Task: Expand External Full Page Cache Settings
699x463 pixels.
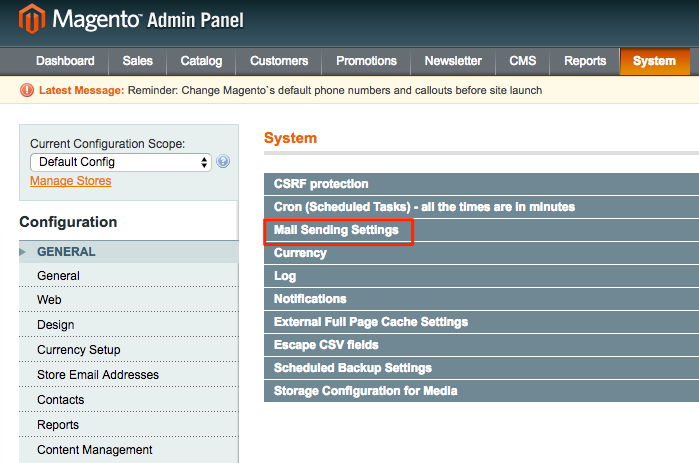Action: [370, 322]
